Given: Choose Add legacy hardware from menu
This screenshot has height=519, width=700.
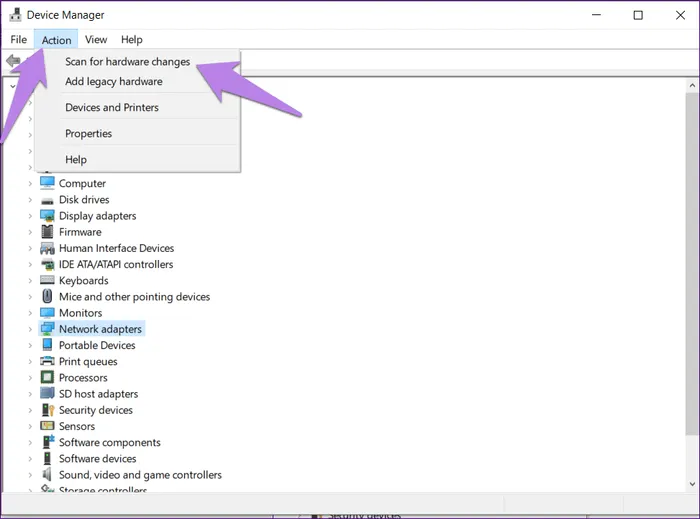Looking at the screenshot, I should 113,82.
